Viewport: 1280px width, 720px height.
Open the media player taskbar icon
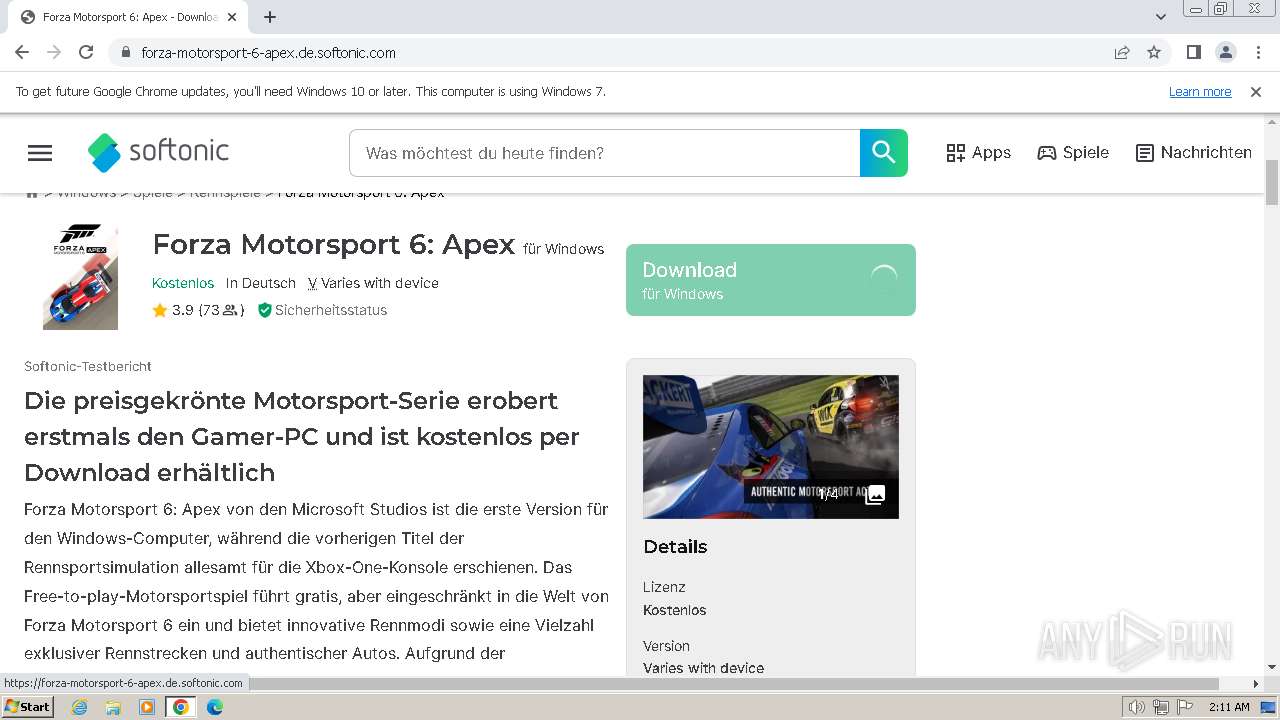tap(147, 707)
